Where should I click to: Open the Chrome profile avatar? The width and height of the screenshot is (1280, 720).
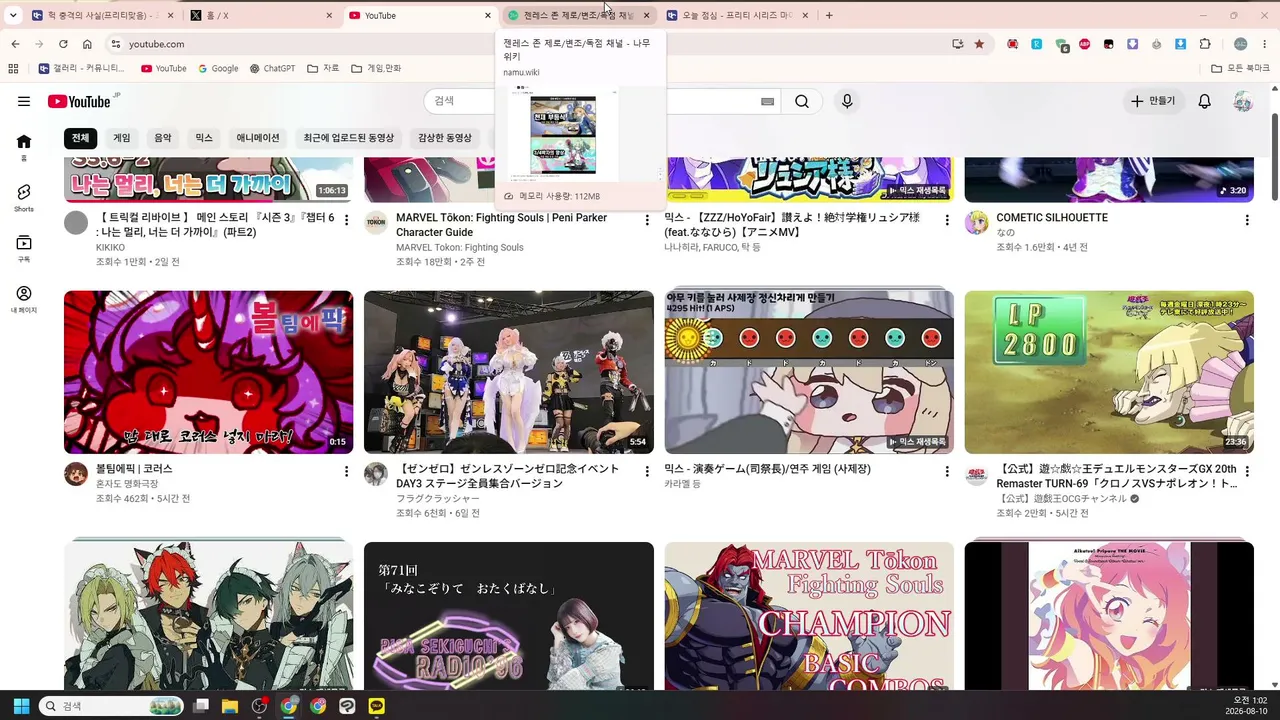tap(1241, 44)
